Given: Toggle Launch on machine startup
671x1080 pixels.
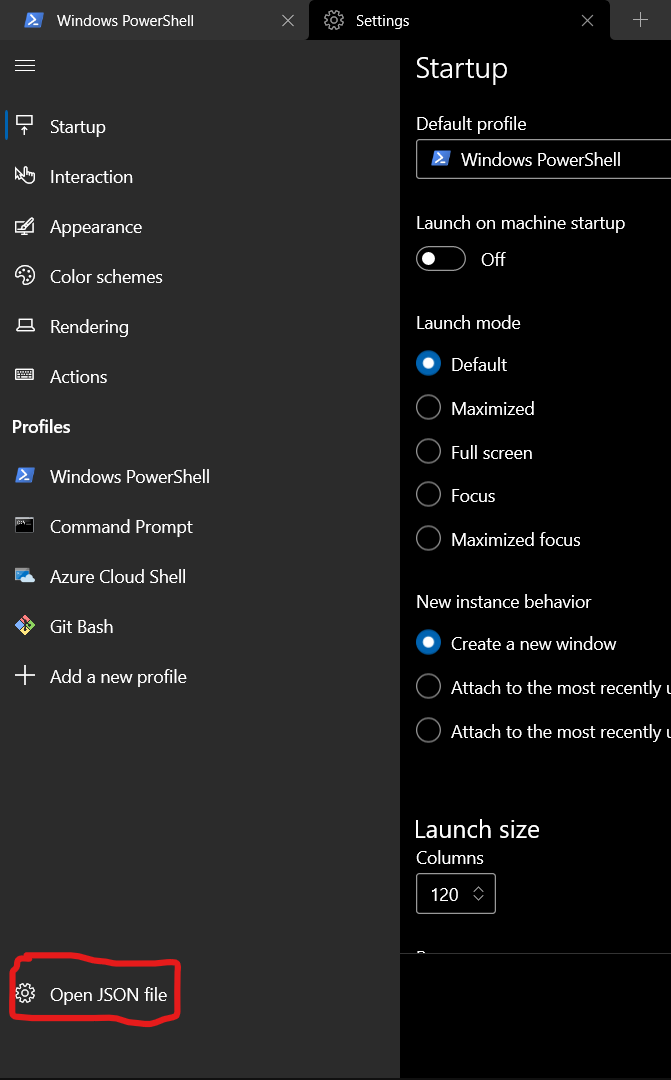Looking at the screenshot, I should pyautogui.click(x=440, y=258).
